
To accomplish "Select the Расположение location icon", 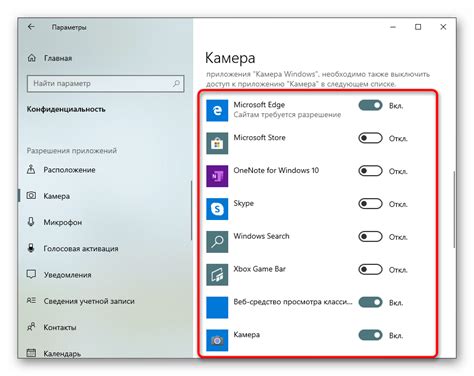I will point(31,169).
